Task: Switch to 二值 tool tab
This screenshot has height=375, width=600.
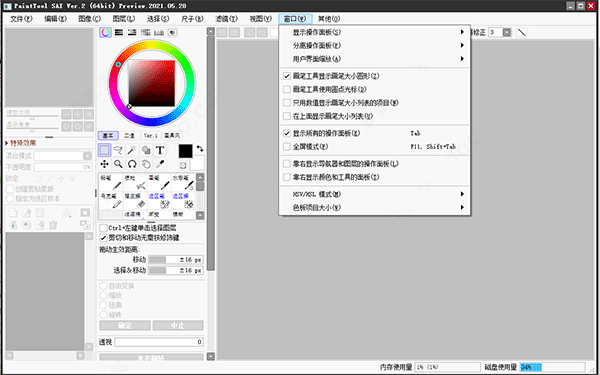Action: pyautogui.click(x=130, y=136)
